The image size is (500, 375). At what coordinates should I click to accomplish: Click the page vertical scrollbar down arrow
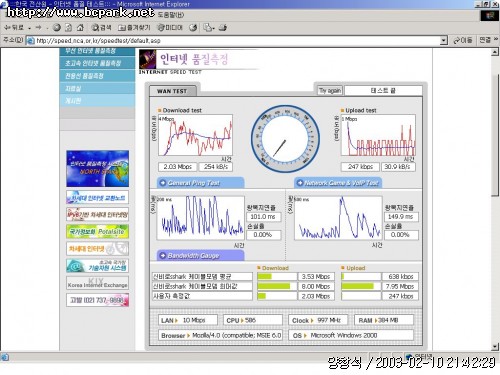click(x=495, y=347)
